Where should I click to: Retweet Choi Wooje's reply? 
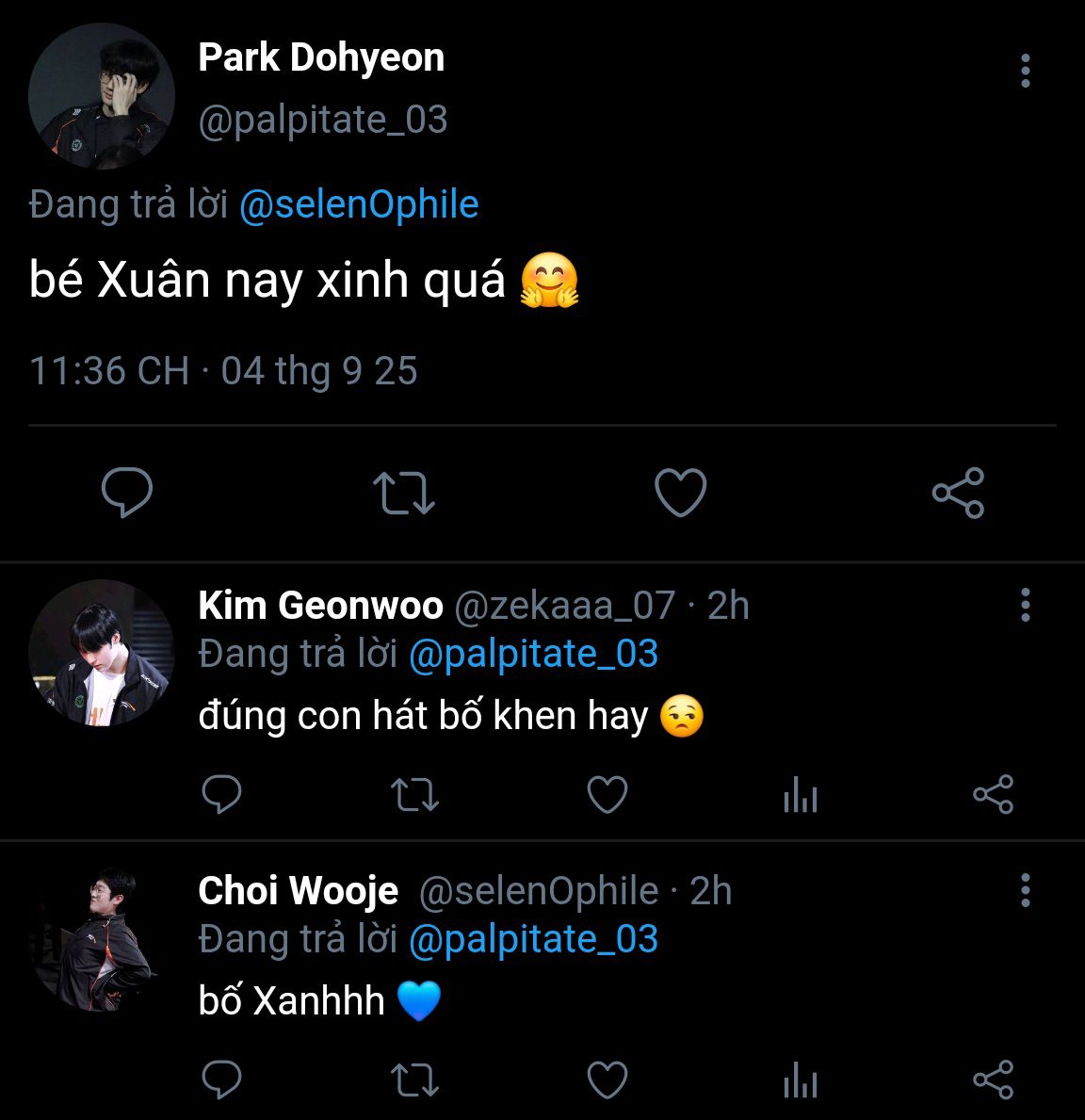tap(414, 1079)
